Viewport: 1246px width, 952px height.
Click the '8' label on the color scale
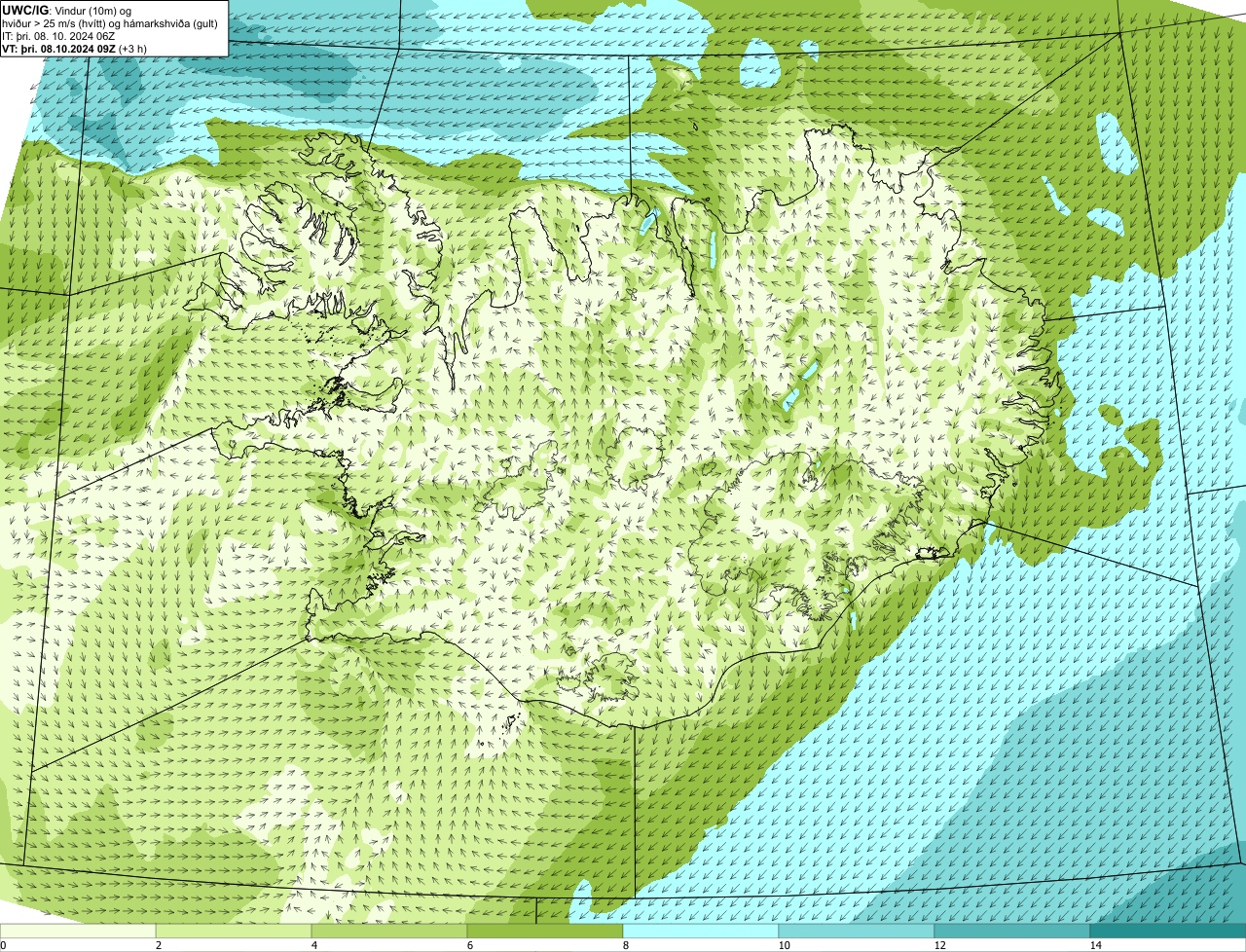point(625,945)
